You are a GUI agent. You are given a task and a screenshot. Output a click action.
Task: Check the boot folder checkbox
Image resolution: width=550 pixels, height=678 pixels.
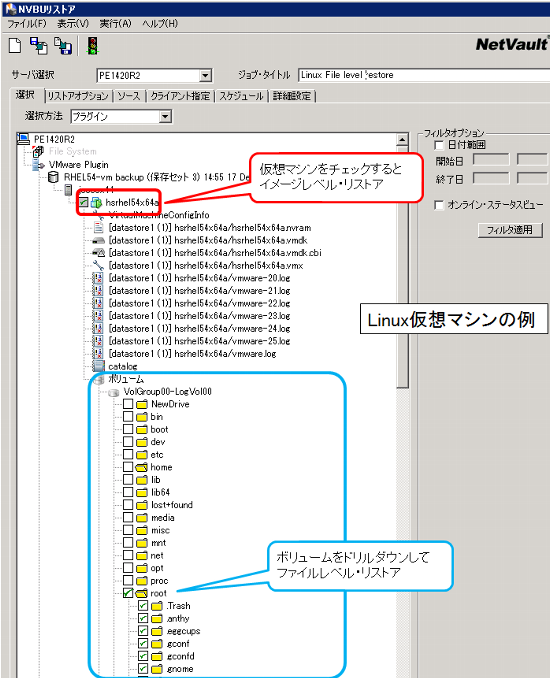coord(128,429)
